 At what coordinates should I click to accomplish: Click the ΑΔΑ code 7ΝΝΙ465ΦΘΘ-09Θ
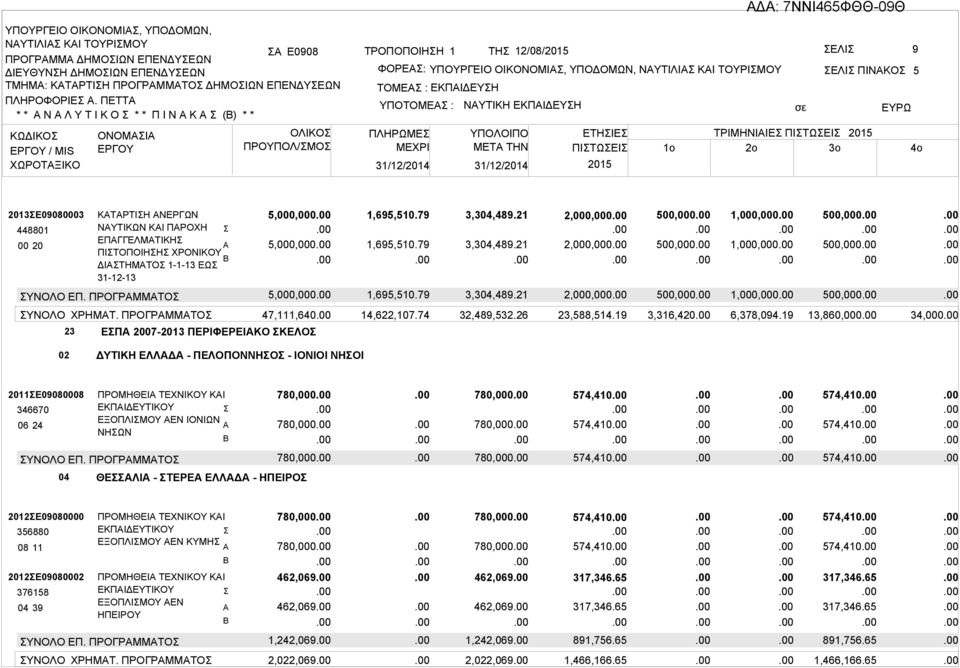click(844, 6)
